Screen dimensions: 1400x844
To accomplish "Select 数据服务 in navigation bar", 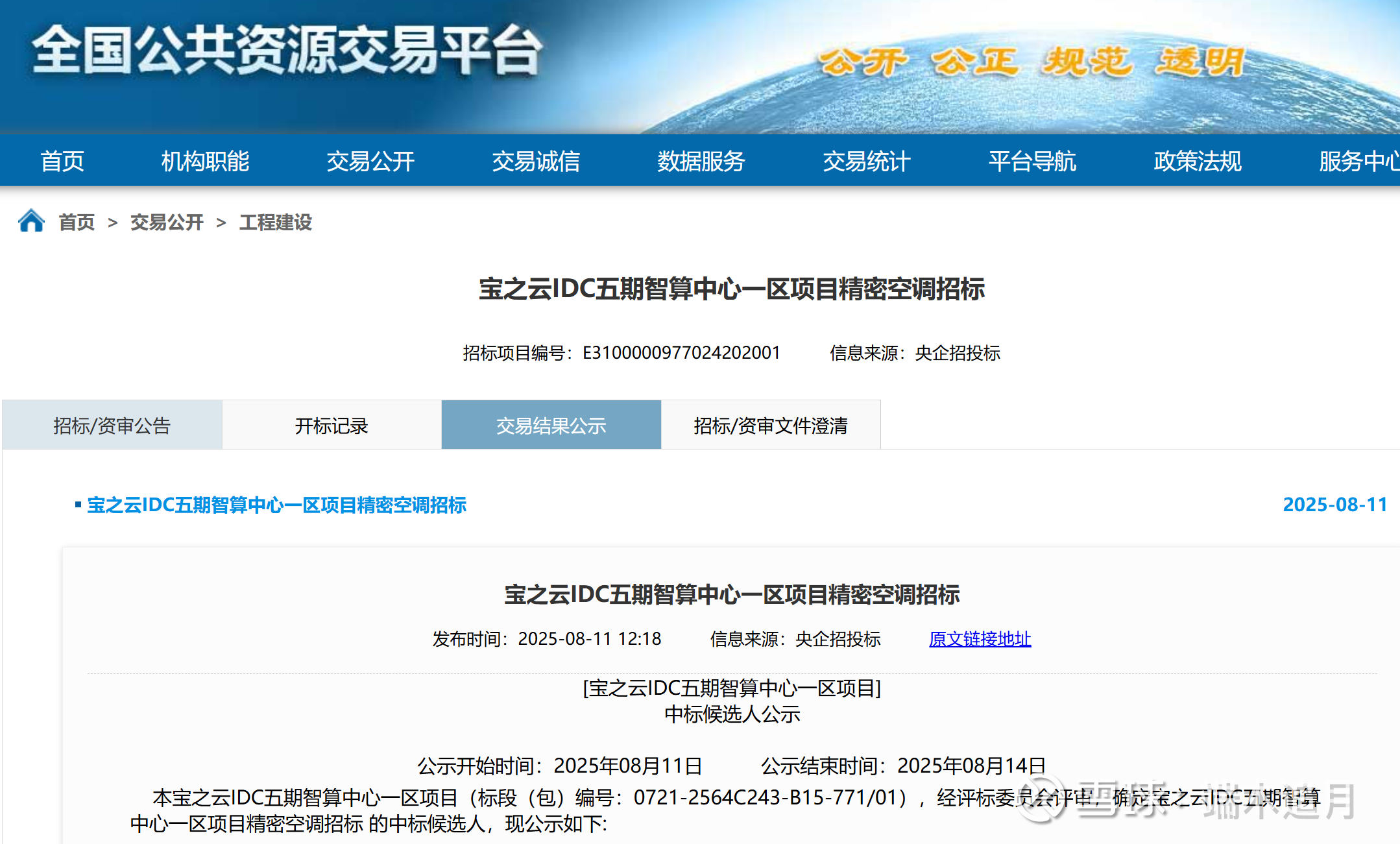I will [x=701, y=161].
